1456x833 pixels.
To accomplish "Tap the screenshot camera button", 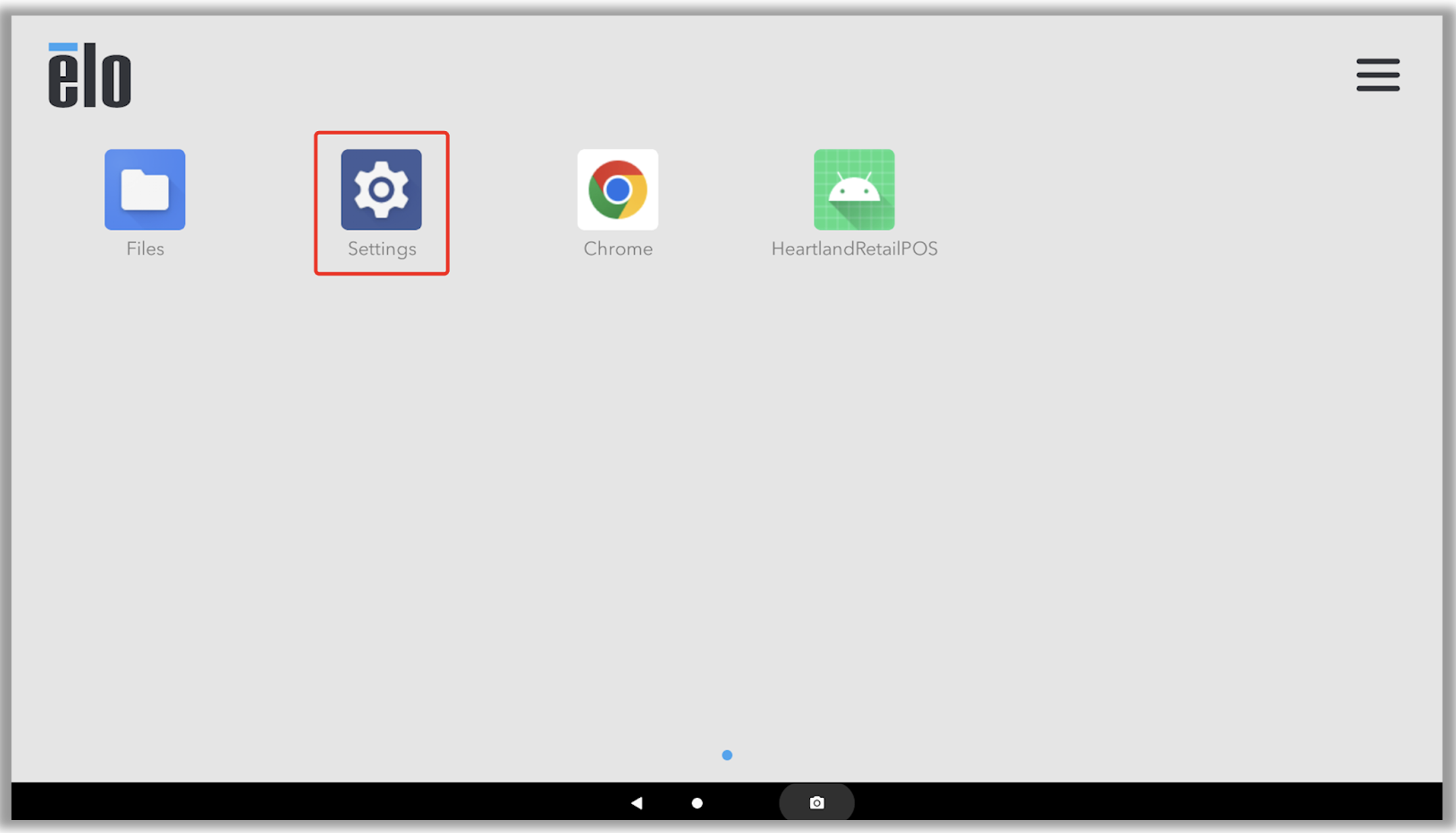I will (816, 803).
